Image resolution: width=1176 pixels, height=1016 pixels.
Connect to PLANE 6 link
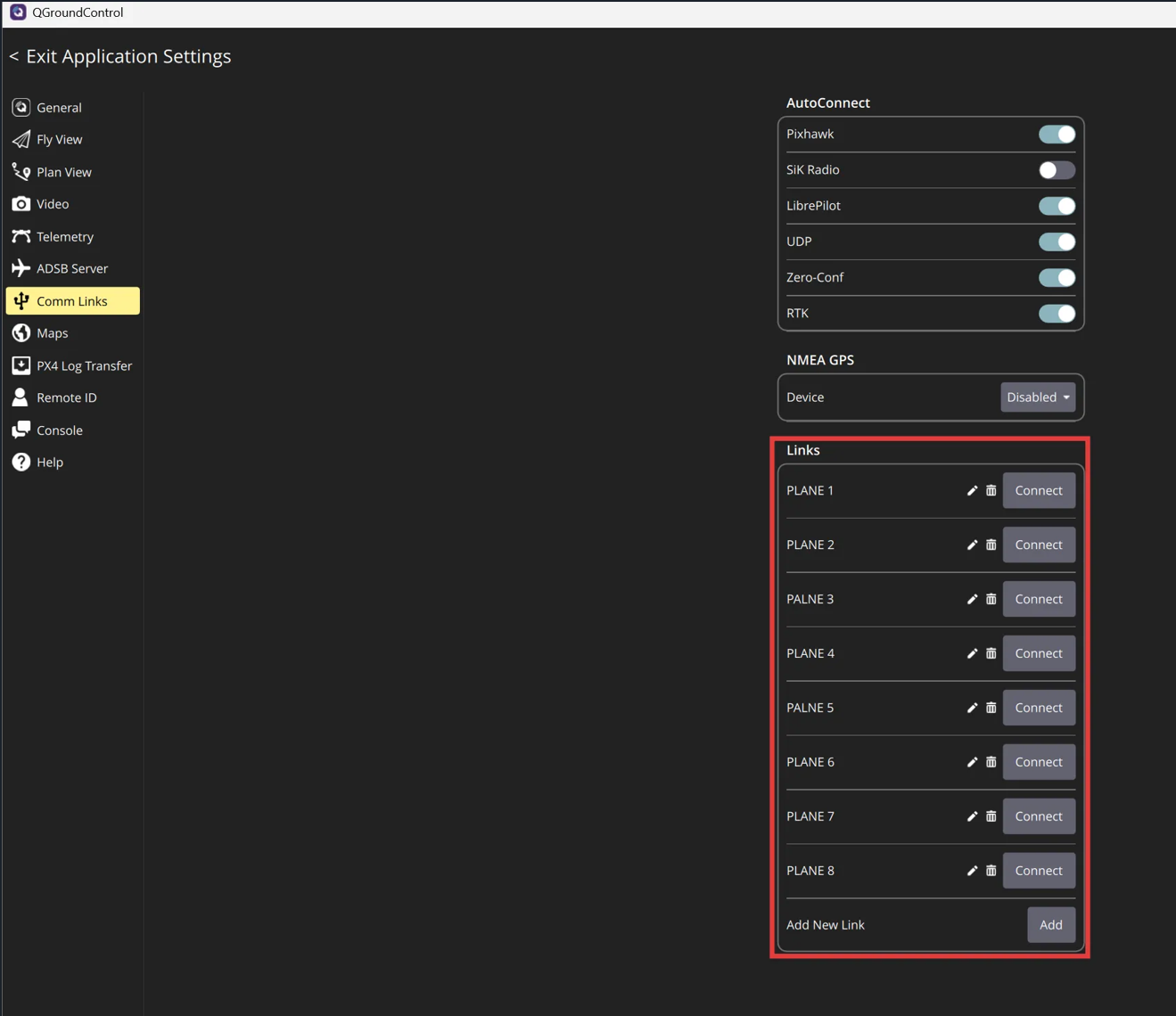[x=1039, y=762]
